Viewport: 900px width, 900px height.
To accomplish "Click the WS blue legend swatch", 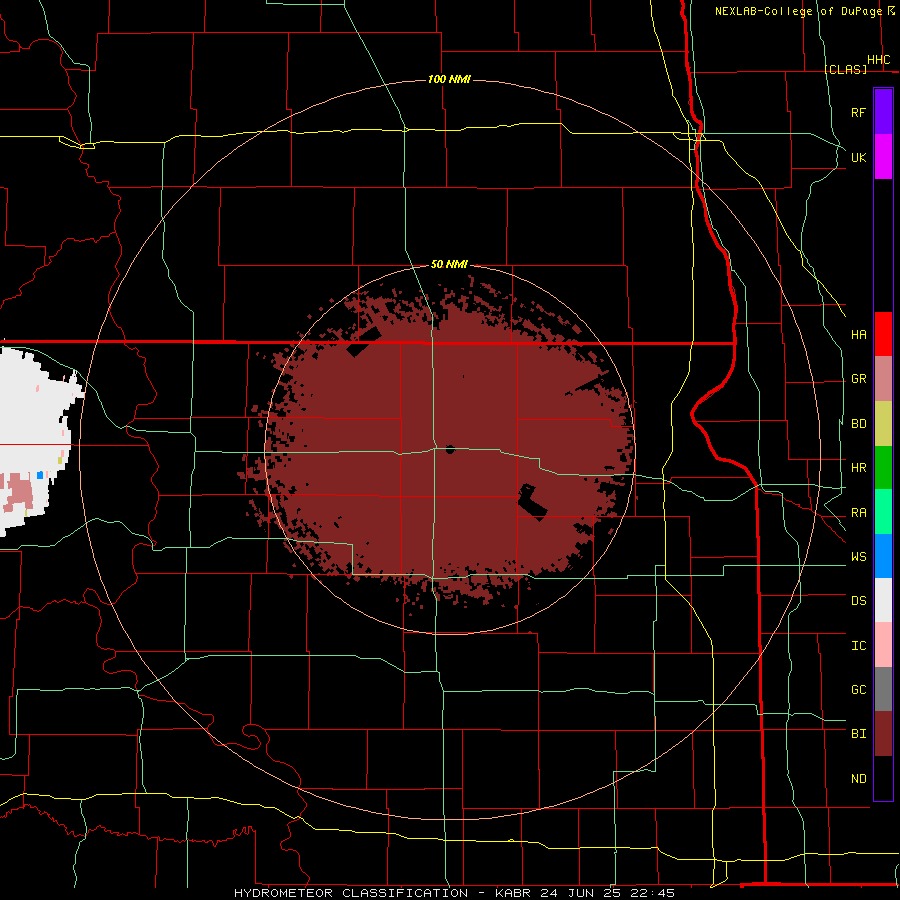I will pyautogui.click(x=883, y=556).
